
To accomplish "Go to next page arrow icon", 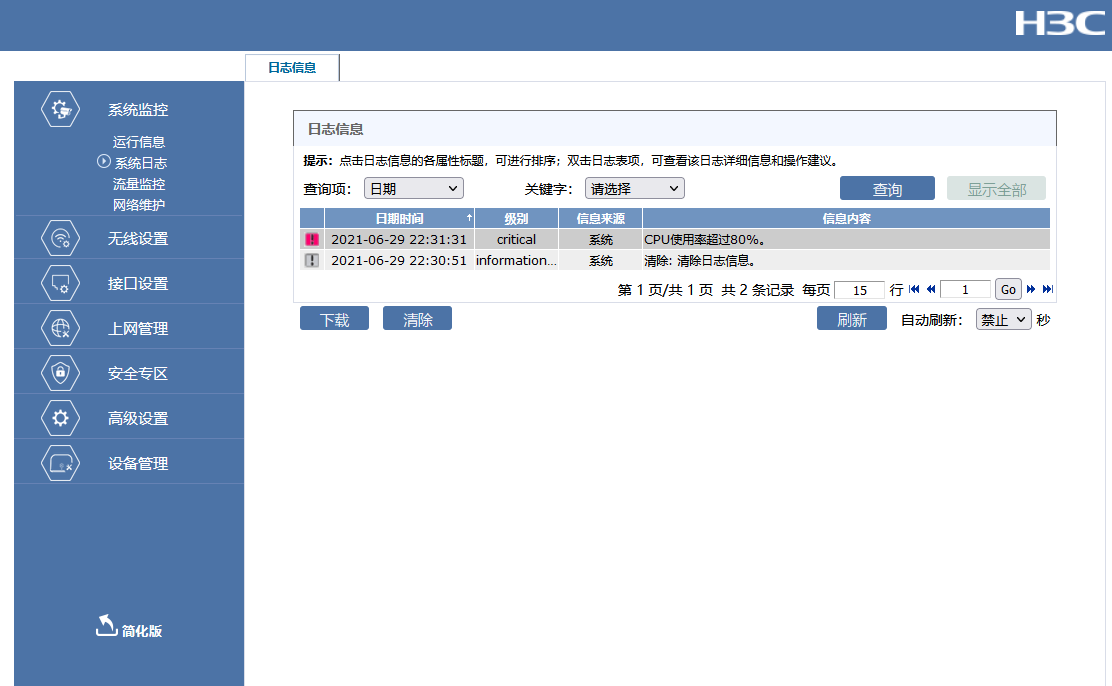I will (1031, 289).
